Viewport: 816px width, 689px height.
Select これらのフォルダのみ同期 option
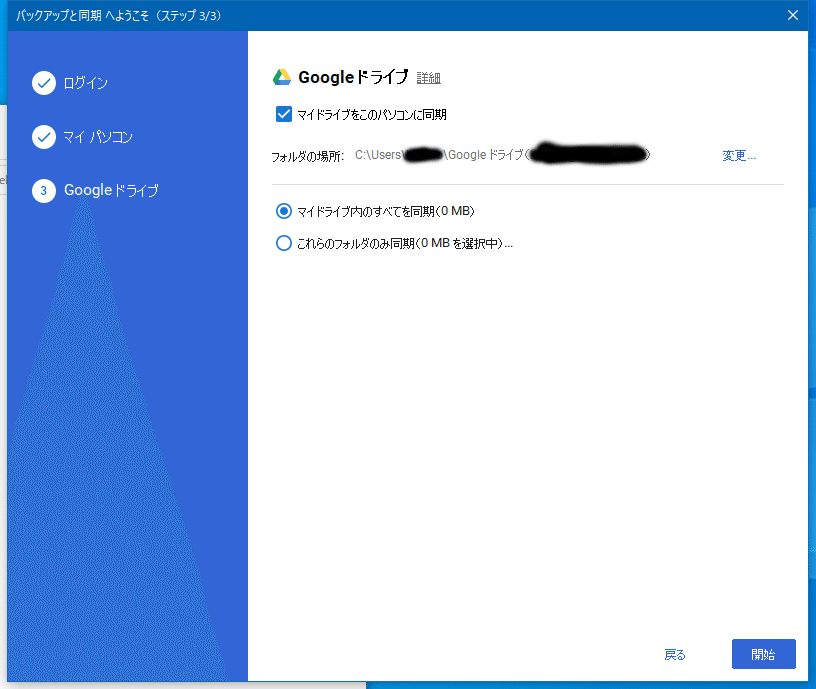point(283,242)
